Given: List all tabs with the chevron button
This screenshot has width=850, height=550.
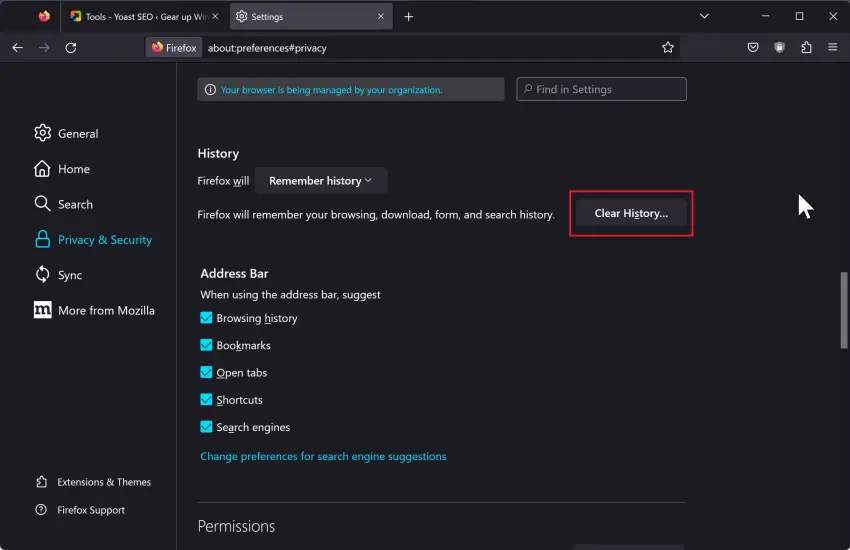Looking at the screenshot, I should [x=704, y=16].
